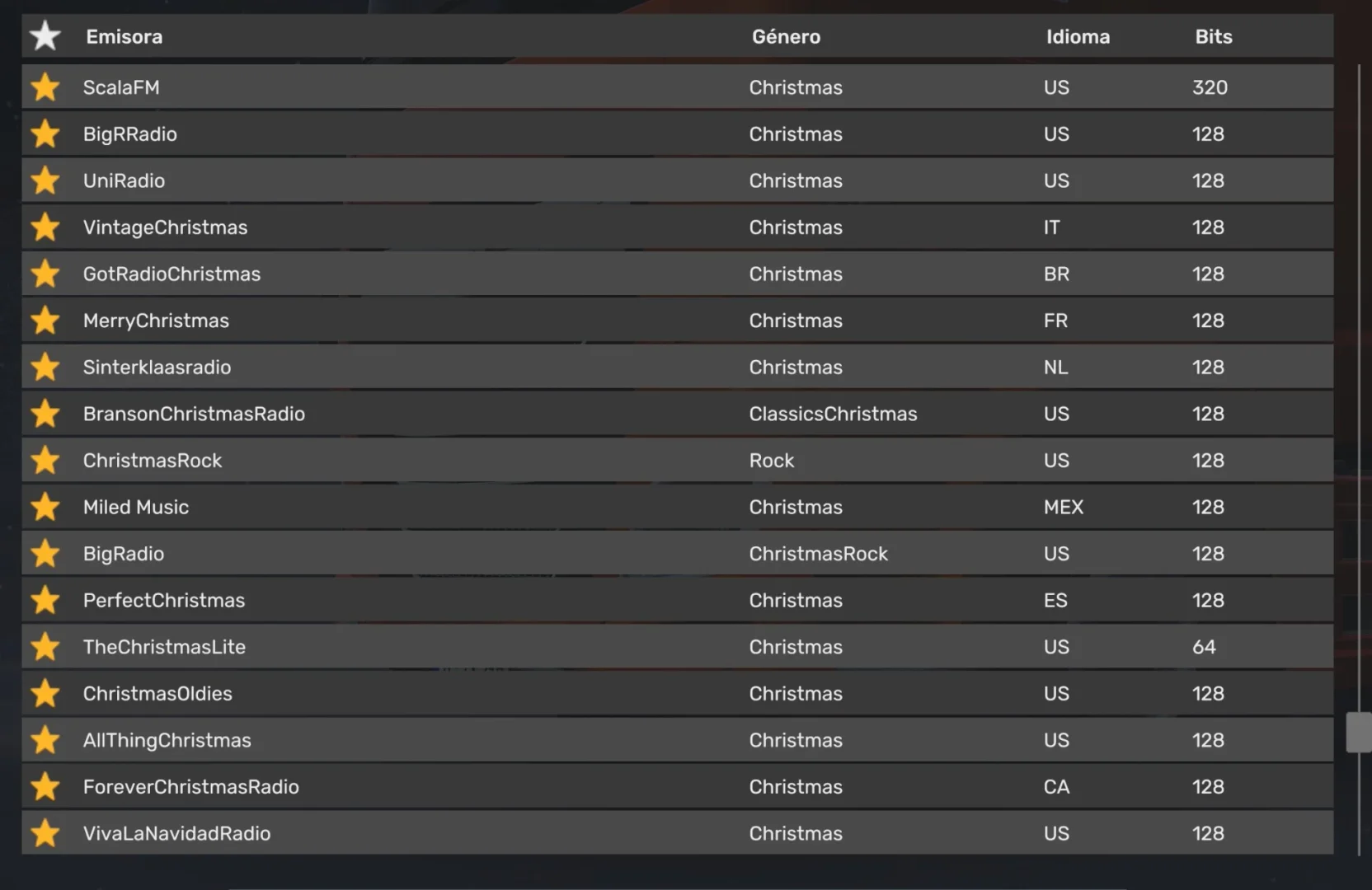Toggle favorite star for ScalaFM

click(x=45, y=87)
